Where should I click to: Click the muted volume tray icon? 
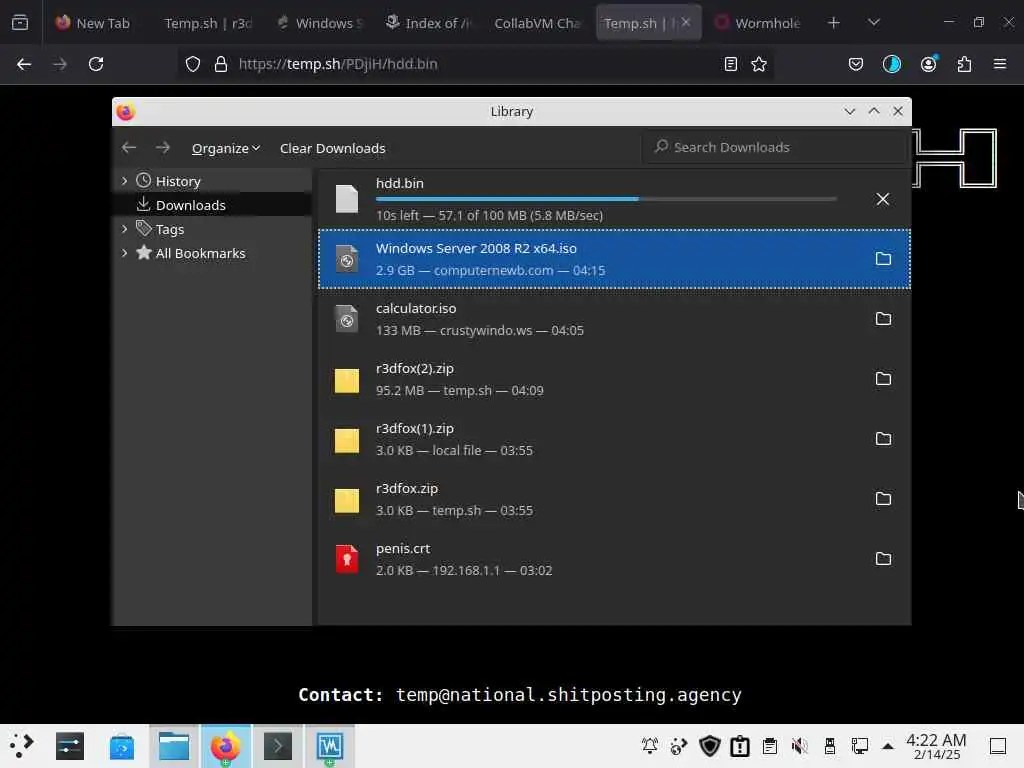tap(799, 746)
